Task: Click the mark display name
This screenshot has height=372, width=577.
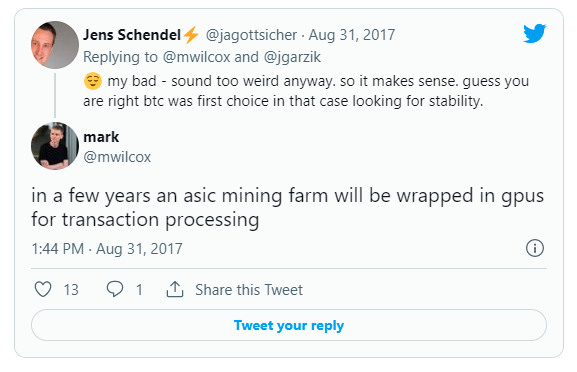Action: point(101,137)
